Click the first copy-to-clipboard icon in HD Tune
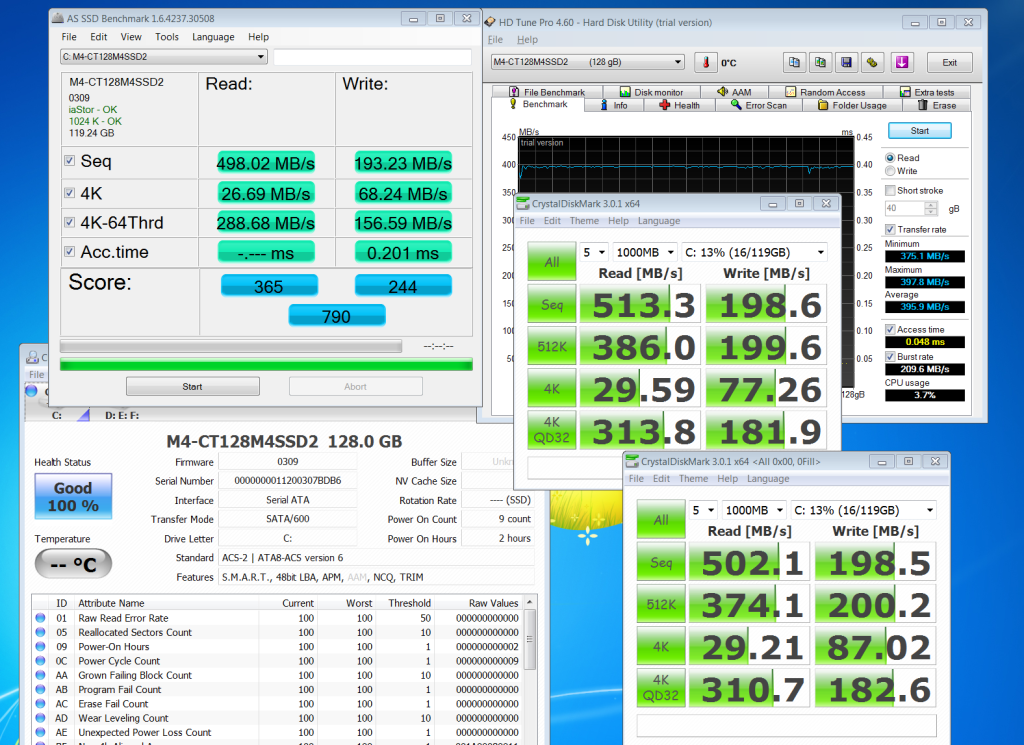 794,62
